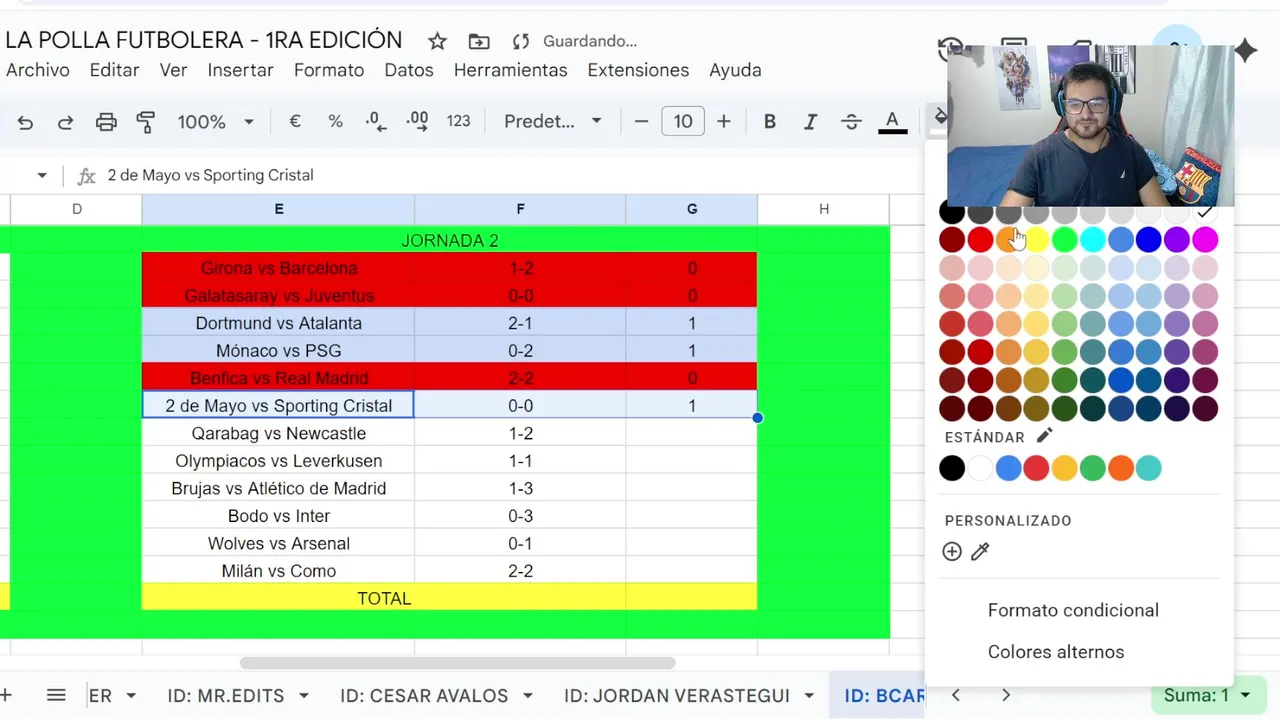Click the fx function icon

[x=86, y=175]
